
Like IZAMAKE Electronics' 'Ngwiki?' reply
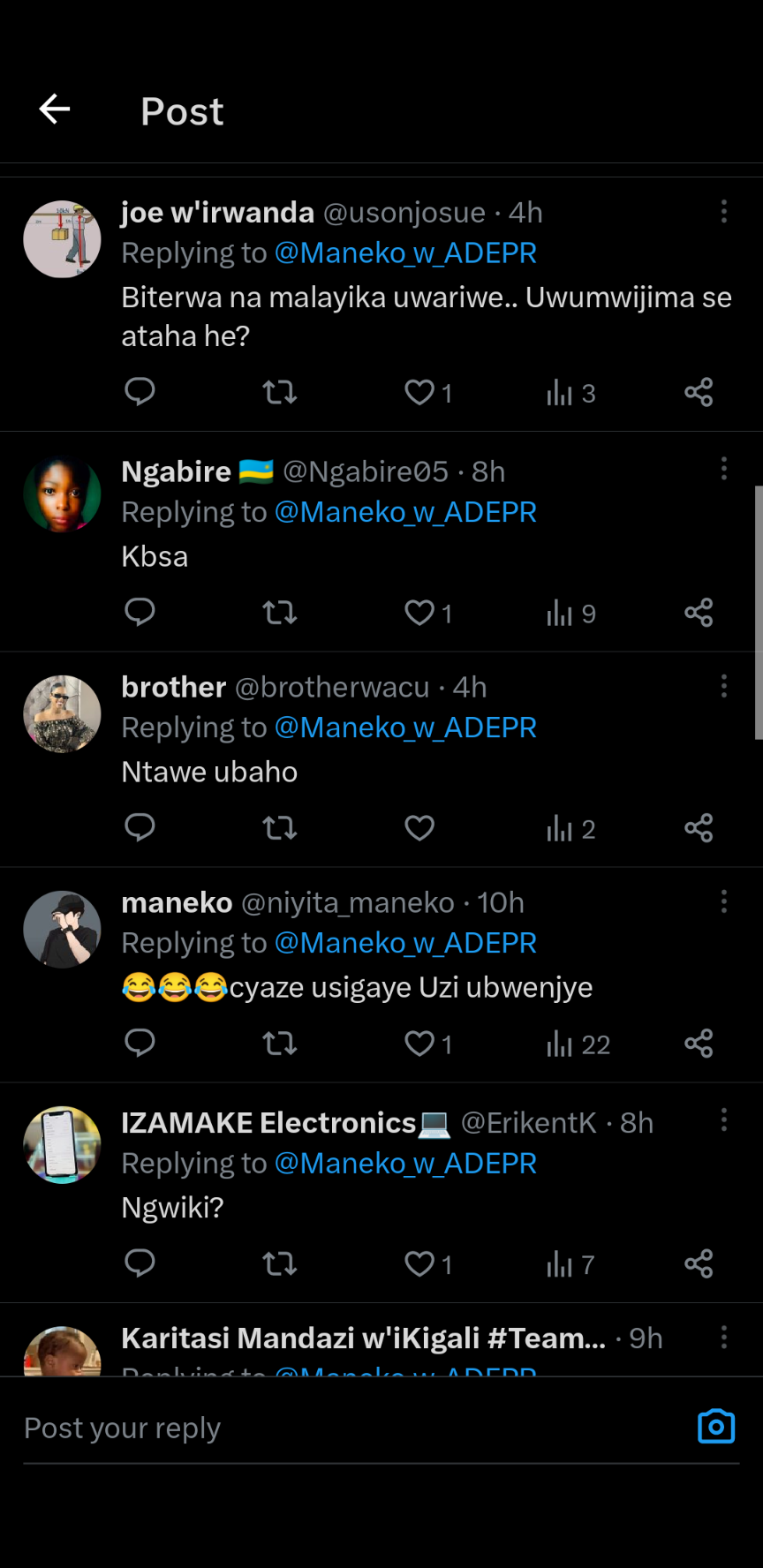(419, 1263)
